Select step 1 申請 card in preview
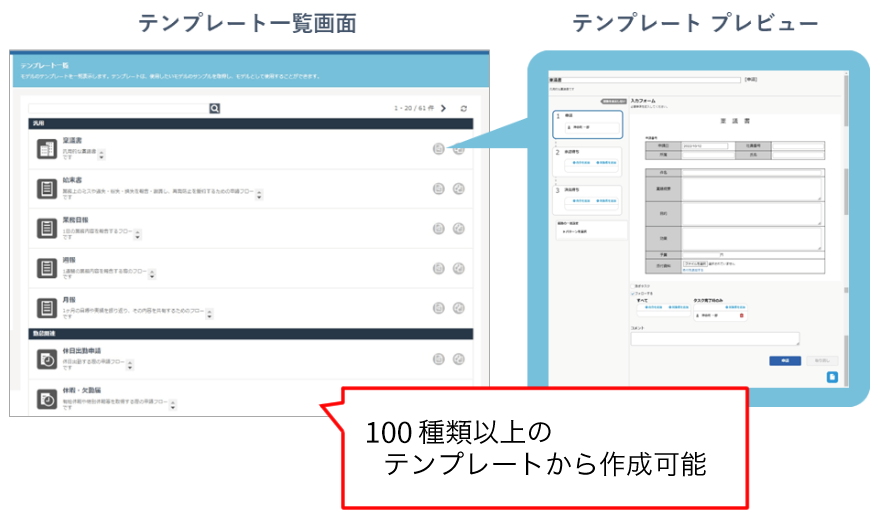 [588, 125]
